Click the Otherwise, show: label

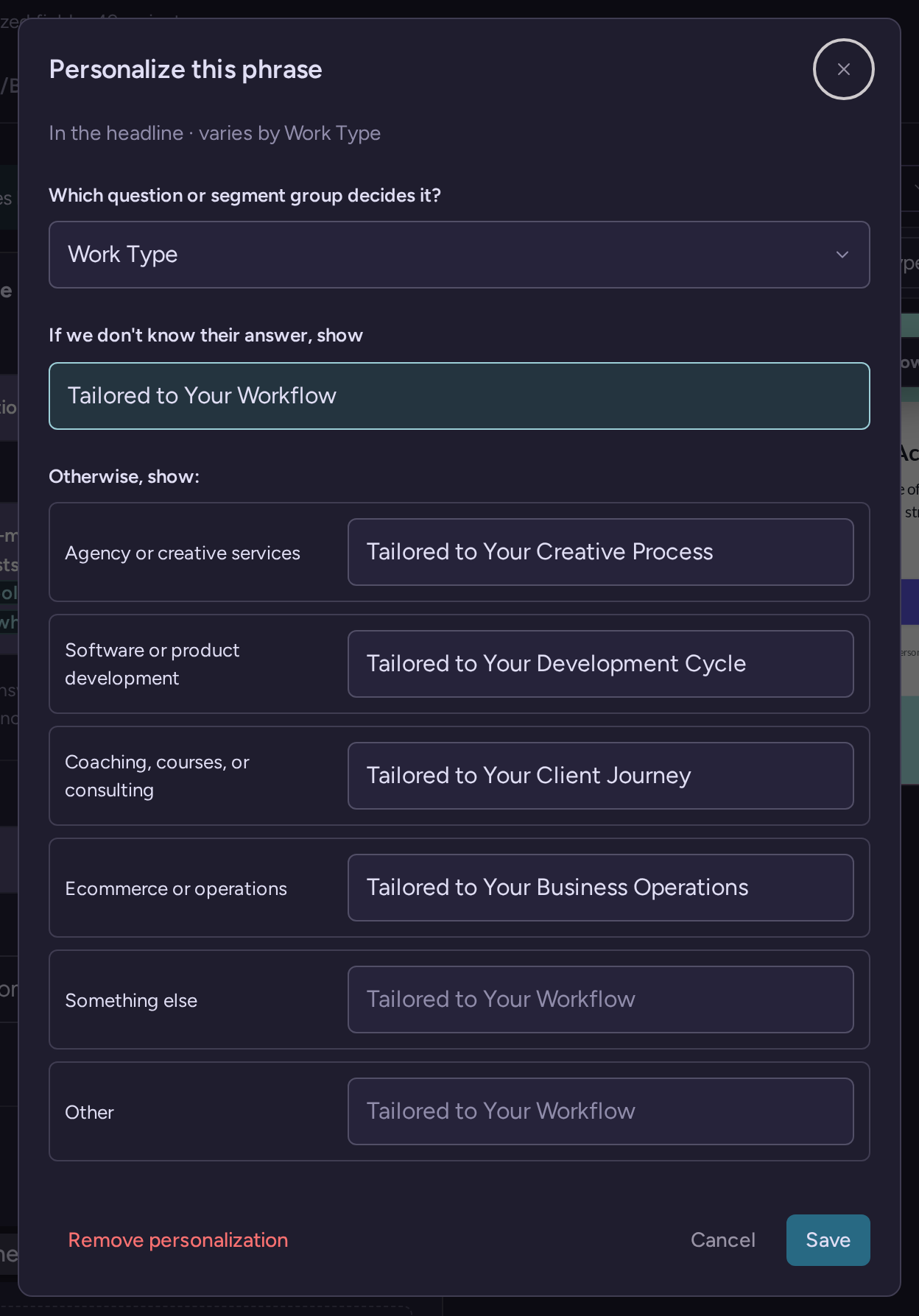pos(124,476)
